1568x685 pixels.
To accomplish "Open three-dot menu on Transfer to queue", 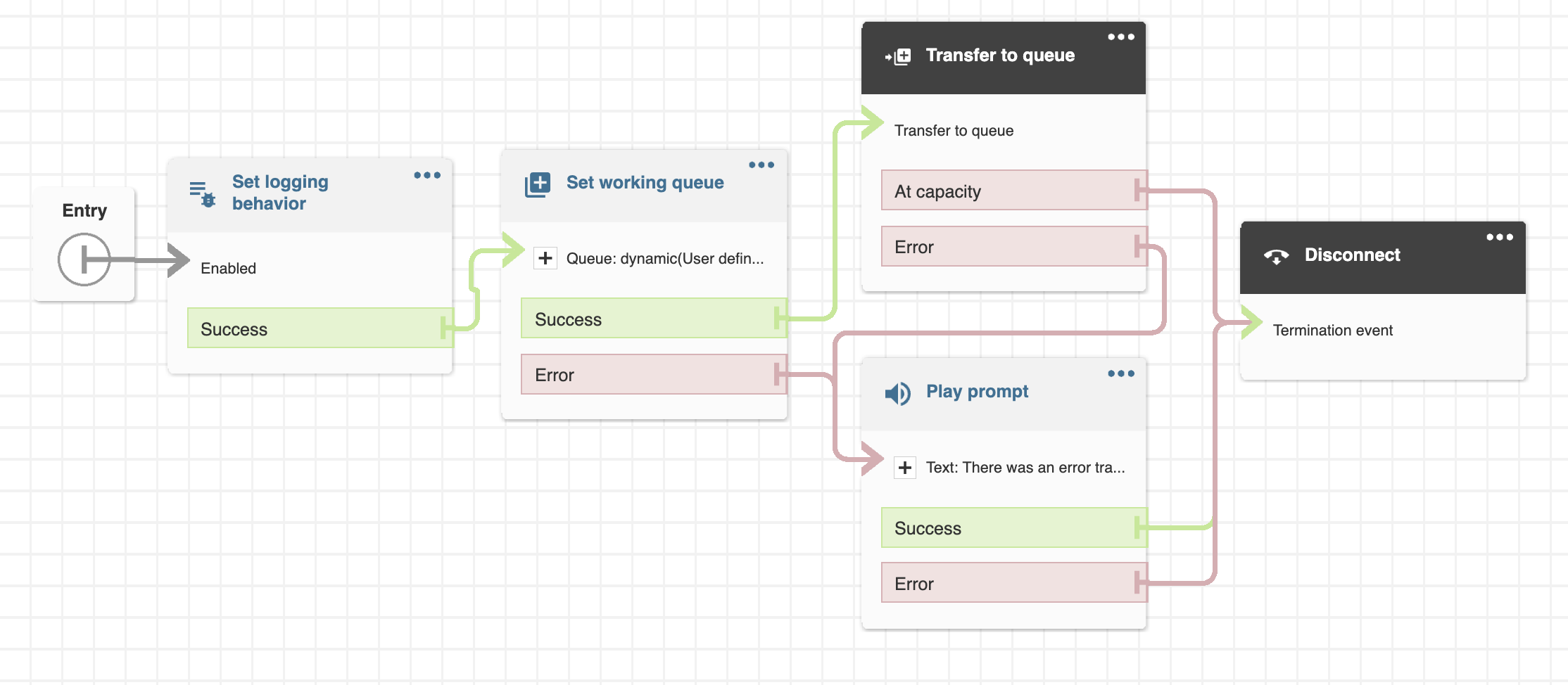I will (1121, 37).
